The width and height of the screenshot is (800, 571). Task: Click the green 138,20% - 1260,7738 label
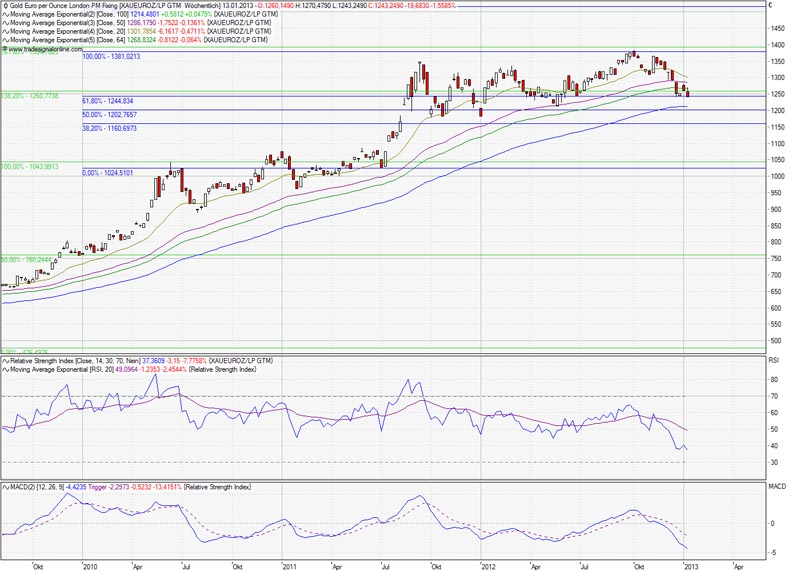point(30,96)
